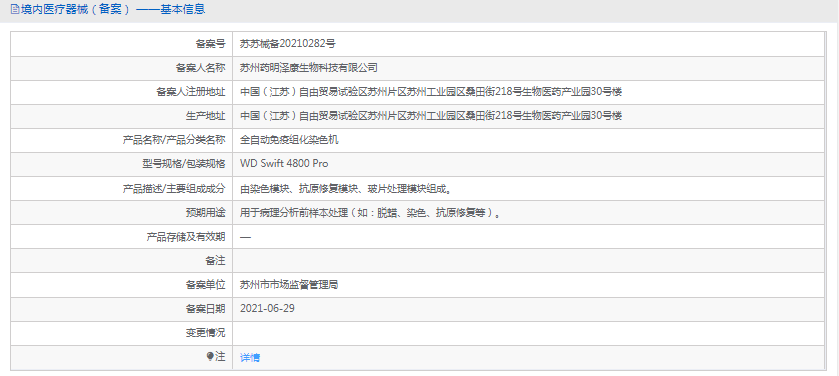Select the header text 境内医疗器械（备案）——基本信息

pyautogui.click(x=112, y=9)
